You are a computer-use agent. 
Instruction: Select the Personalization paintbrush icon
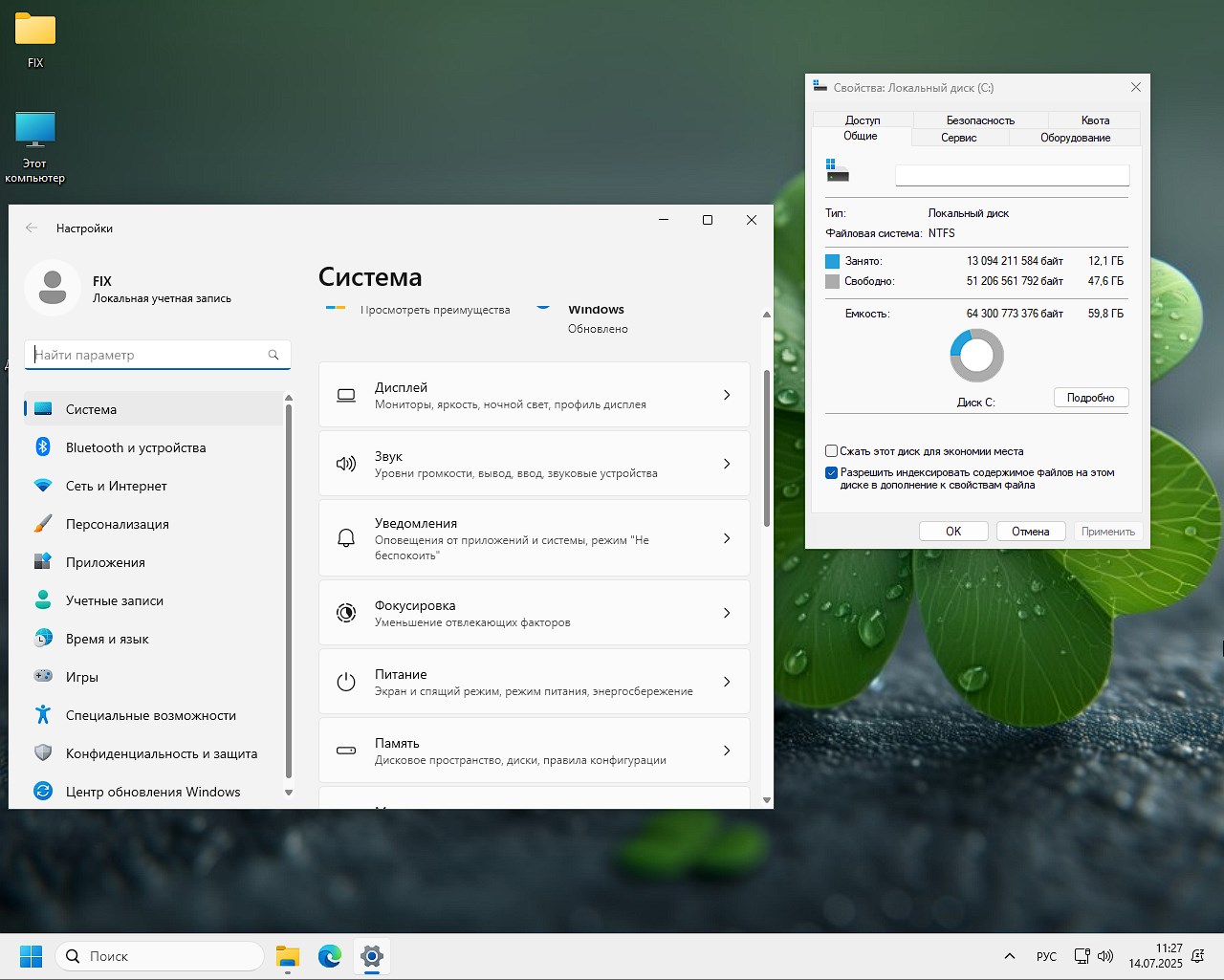tap(43, 524)
